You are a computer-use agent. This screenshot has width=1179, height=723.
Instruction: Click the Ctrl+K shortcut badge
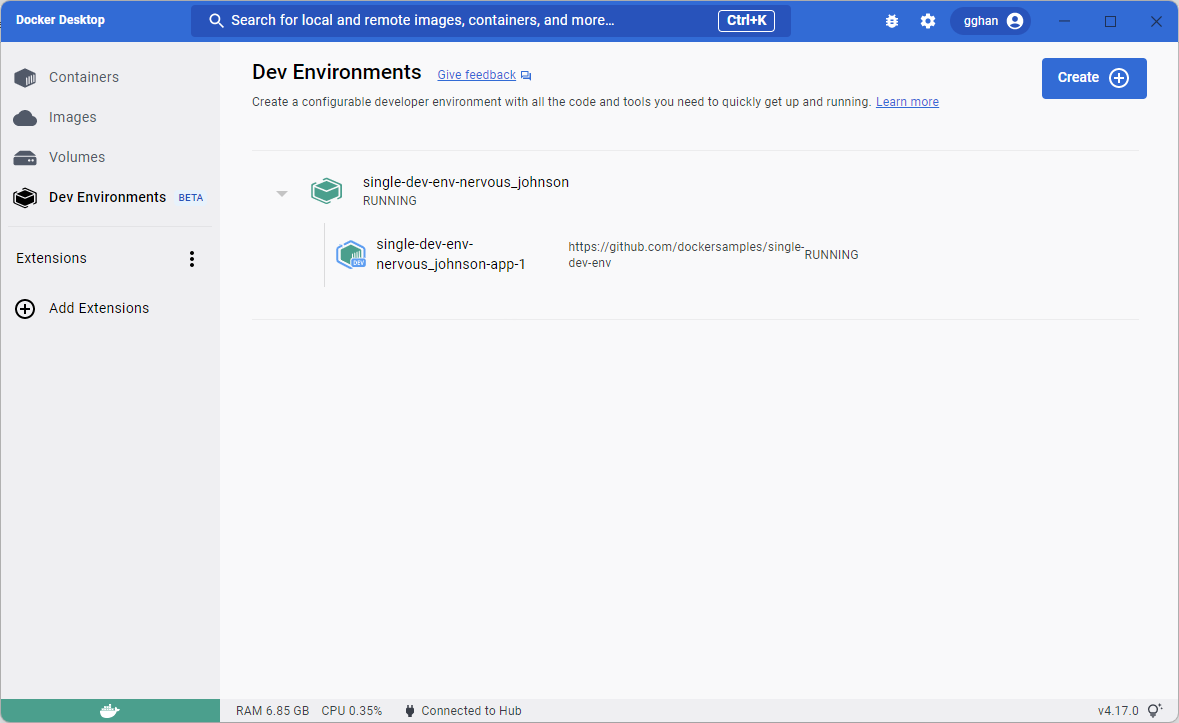click(x=746, y=20)
